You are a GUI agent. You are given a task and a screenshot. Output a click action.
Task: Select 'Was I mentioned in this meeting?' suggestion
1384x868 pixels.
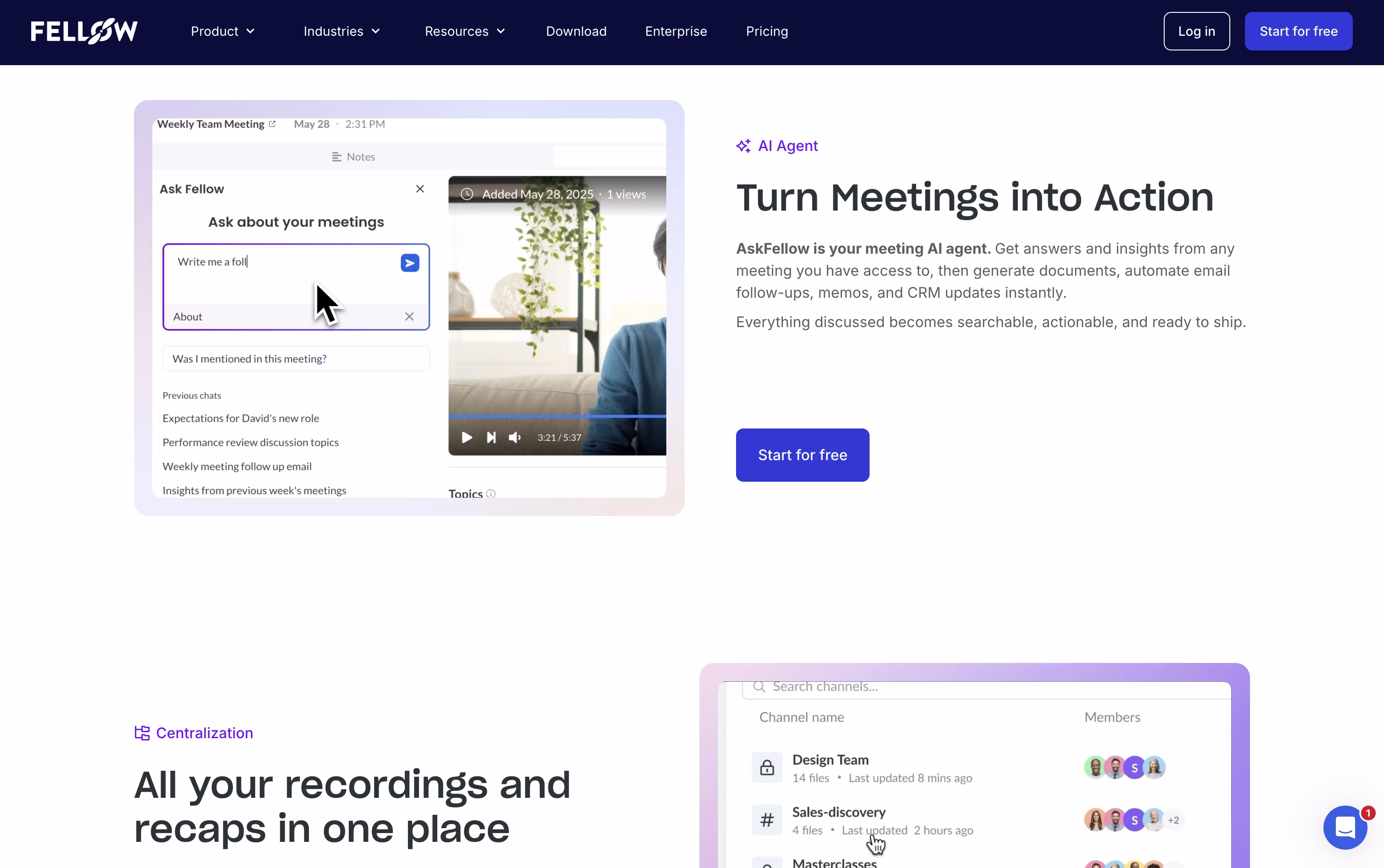(296, 359)
